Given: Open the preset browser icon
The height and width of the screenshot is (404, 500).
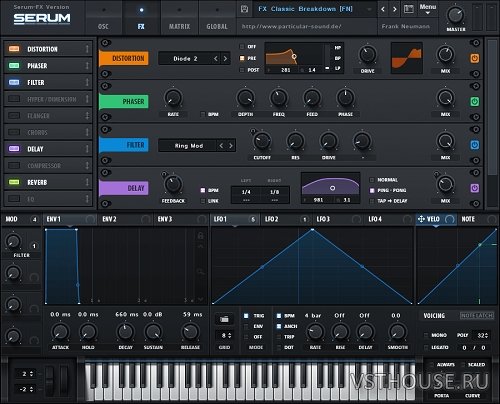Looking at the screenshot, I should pyautogui.click(x=409, y=9).
